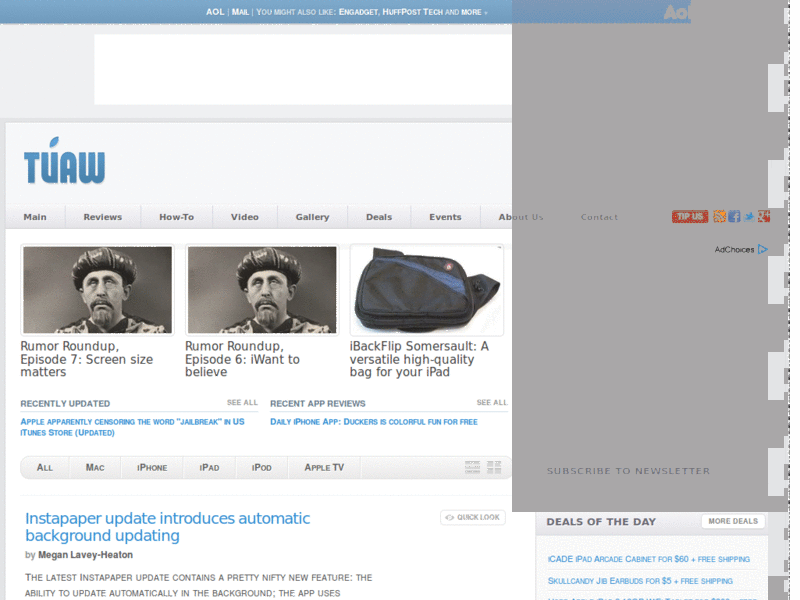Click the 'Deals of the Day' heading
This screenshot has width=800, height=600.
(601, 521)
